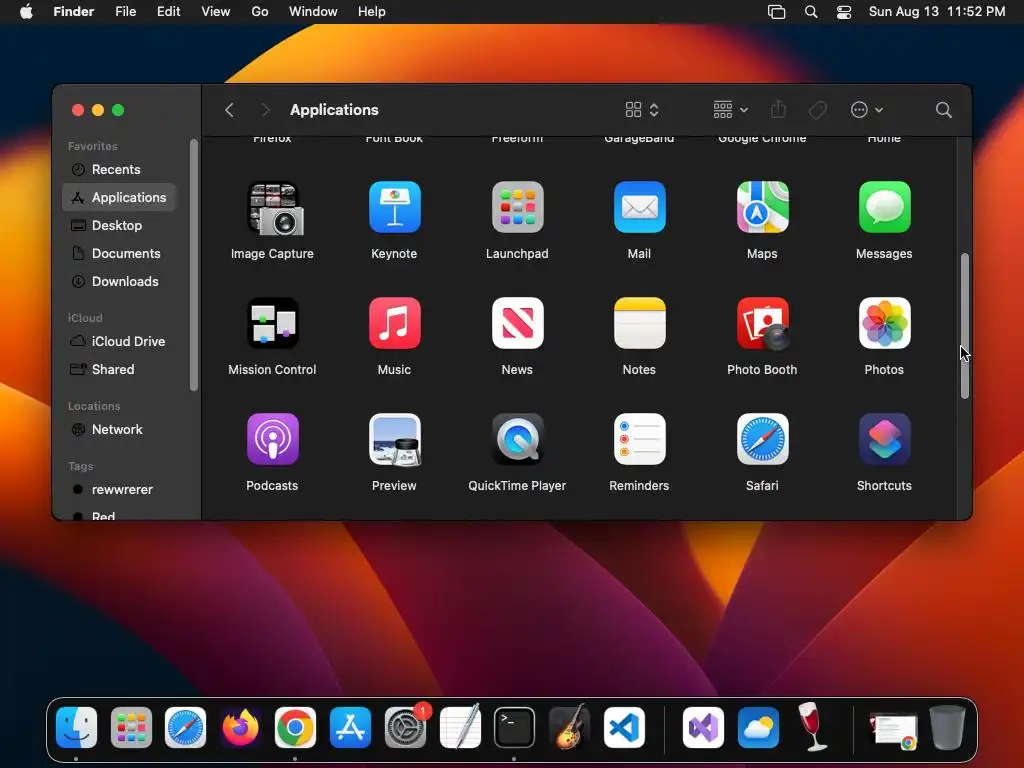The height and width of the screenshot is (768, 1024).
Task: Click the Safari icon in Applications folder
Action: click(762, 440)
